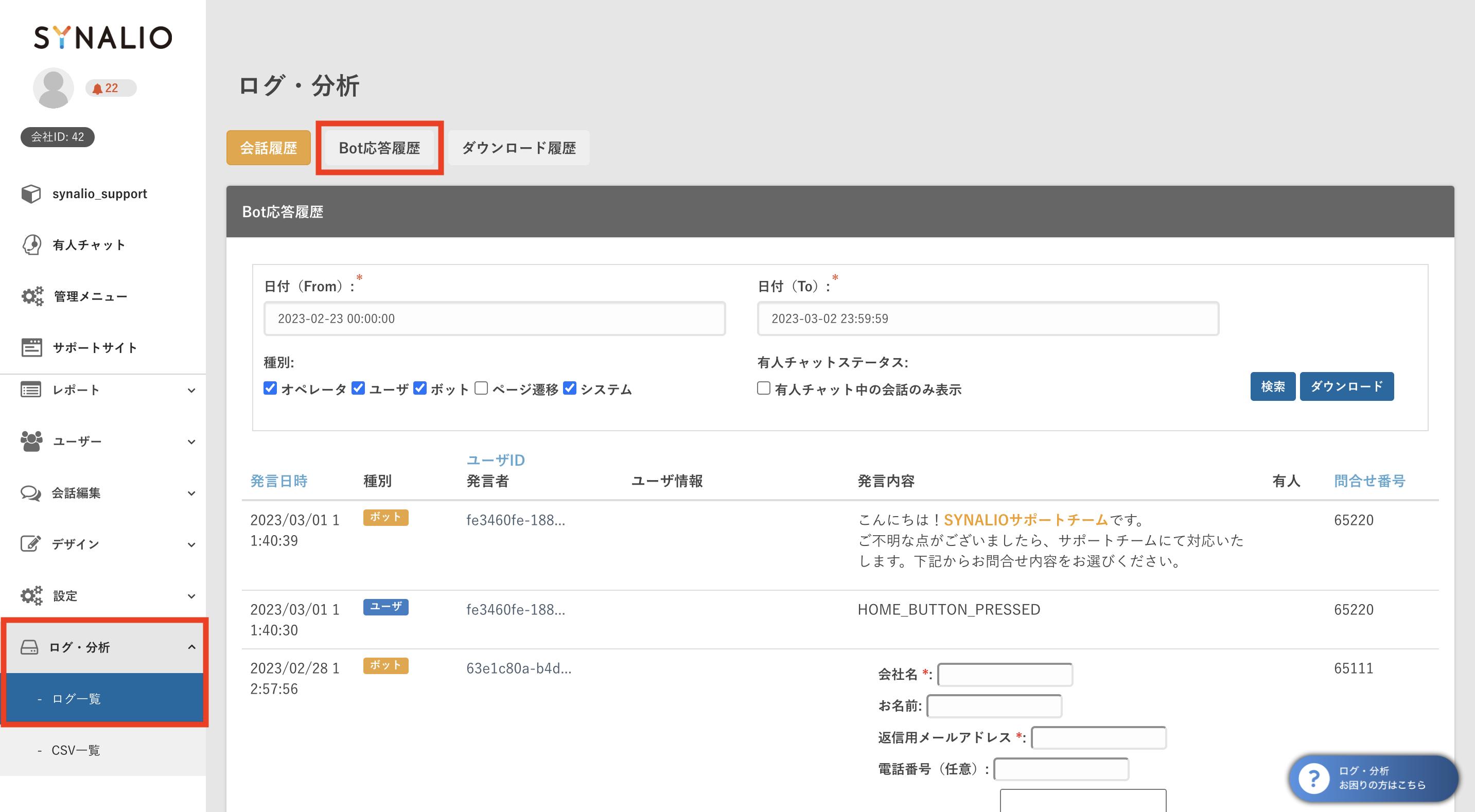Viewport: 1475px width, 812px height.
Task: Expand the ユーザー menu chevron
Action: [192, 442]
